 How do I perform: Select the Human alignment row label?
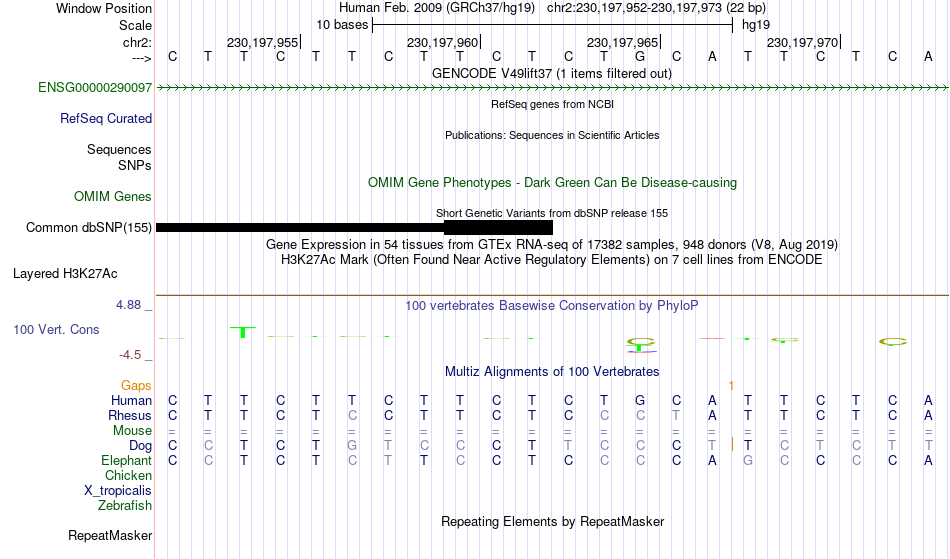click(x=131, y=400)
